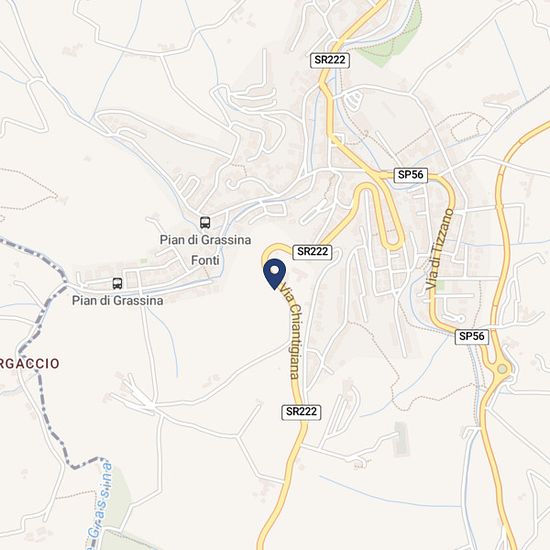Click the SR222 shield near the location pin

(x=312, y=252)
